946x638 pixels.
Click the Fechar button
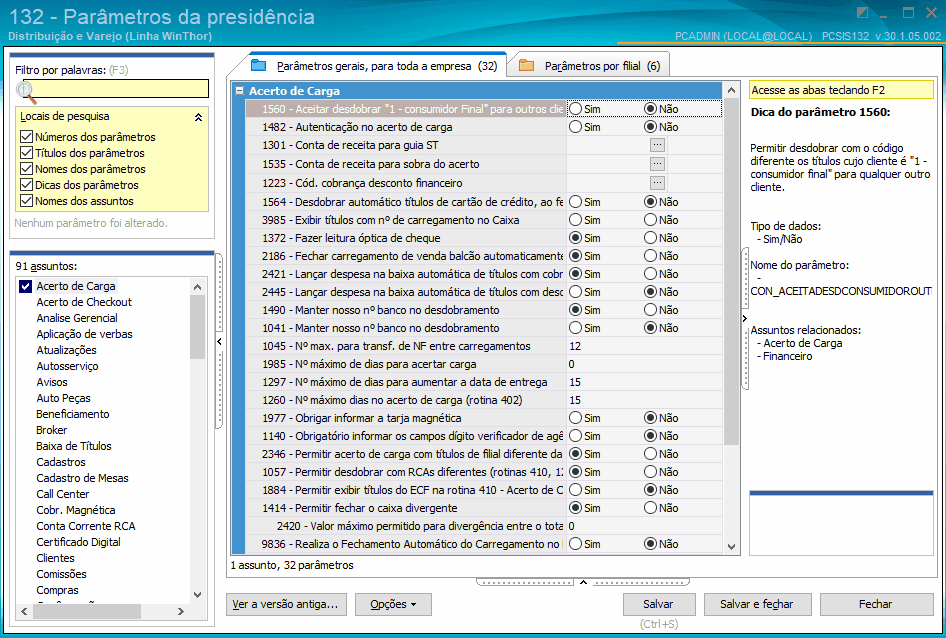tap(876, 604)
